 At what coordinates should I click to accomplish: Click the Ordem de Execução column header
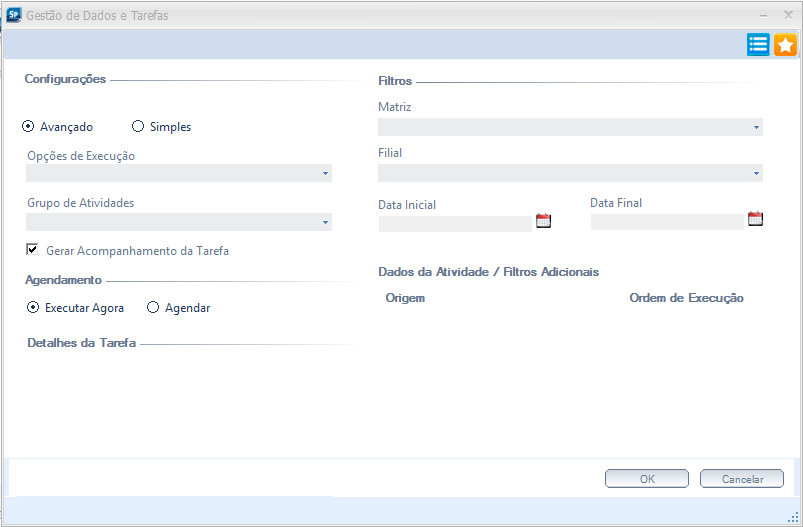686,298
